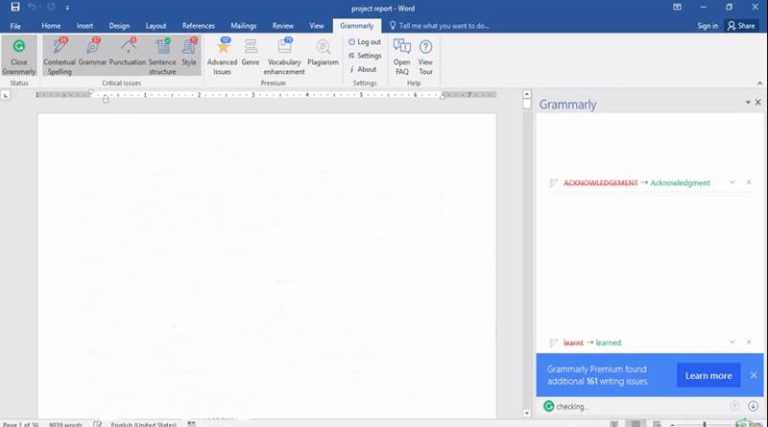768x427 pixels.
Task: Click the macro recording icon in status bar
Action: (x=192, y=424)
